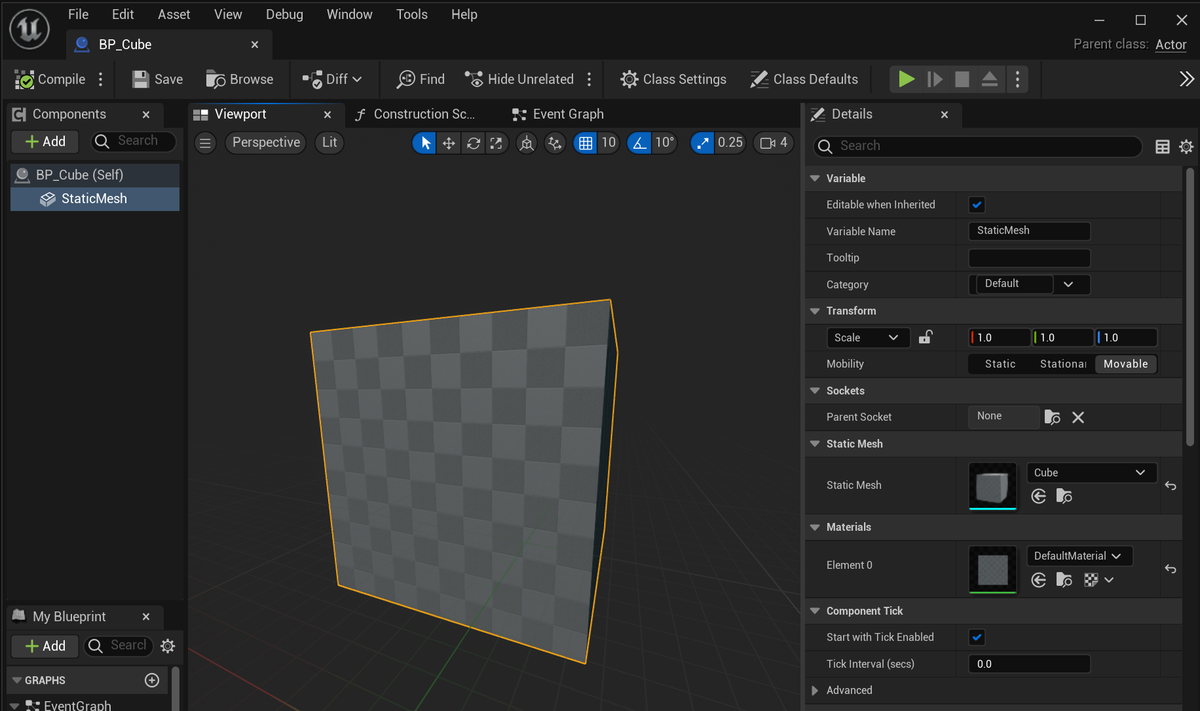The height and width of the screenshot is (711, 1200).
Task: Open the Asset menu
Action: coord(174,14)
